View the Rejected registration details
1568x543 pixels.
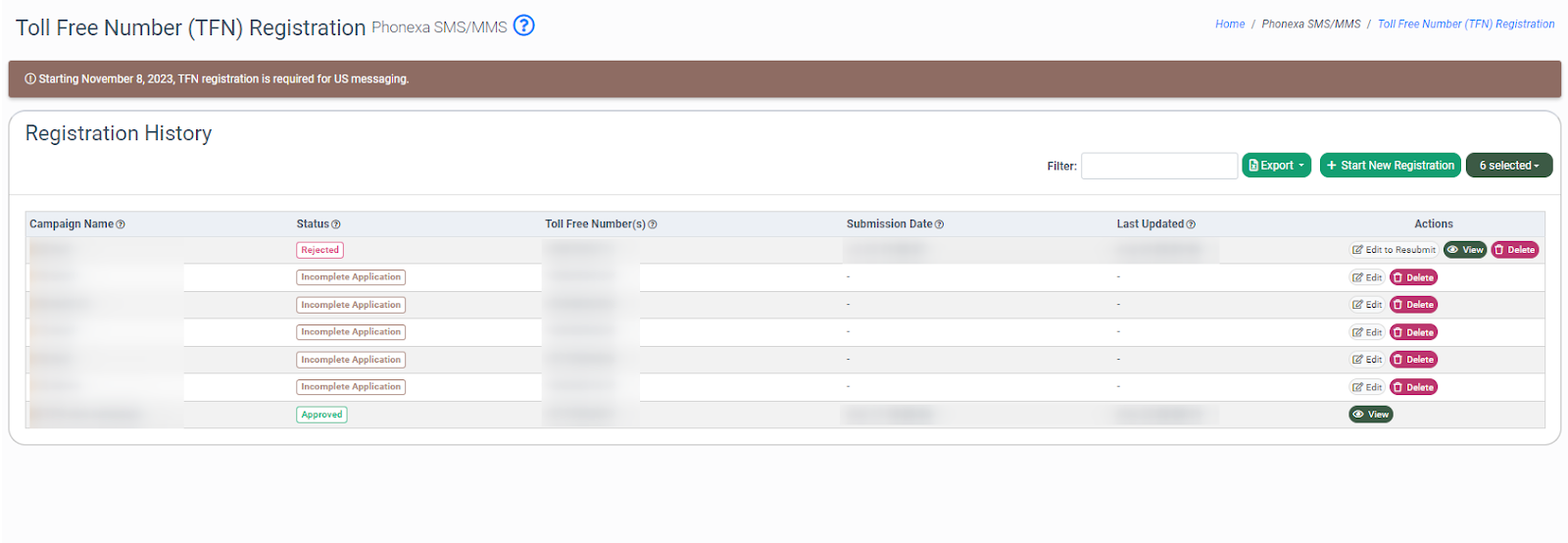click(x=1465, y=250)
